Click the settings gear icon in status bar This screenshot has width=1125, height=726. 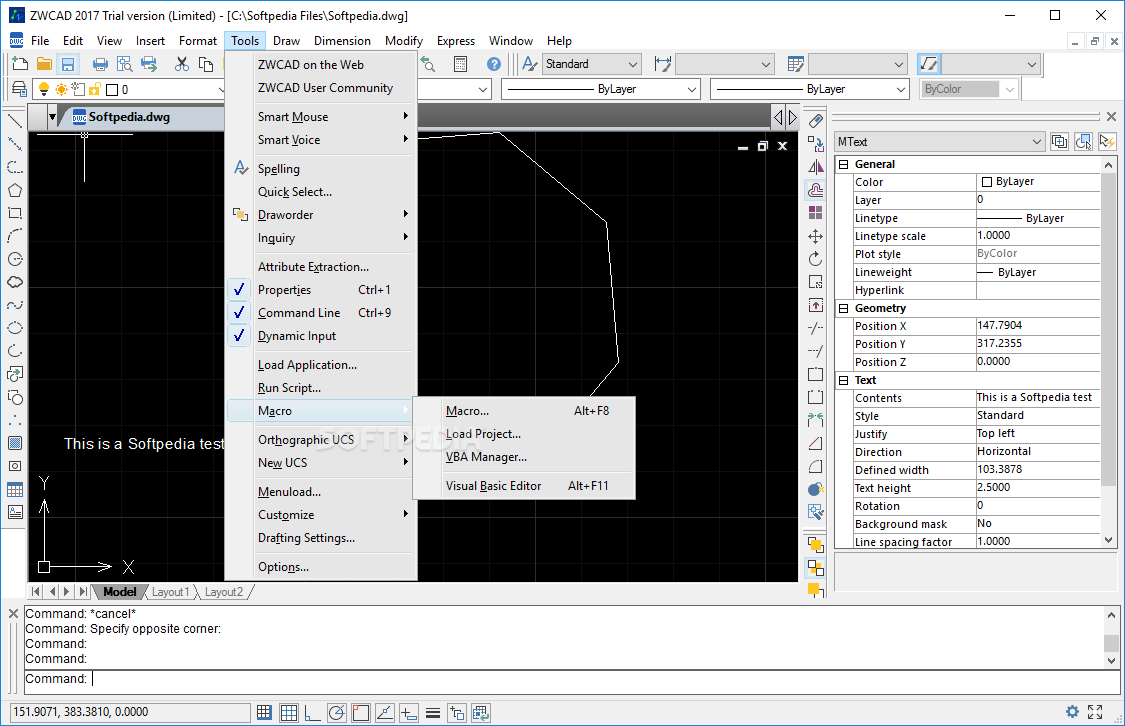pyautogui.click(x=1072, y=712)
